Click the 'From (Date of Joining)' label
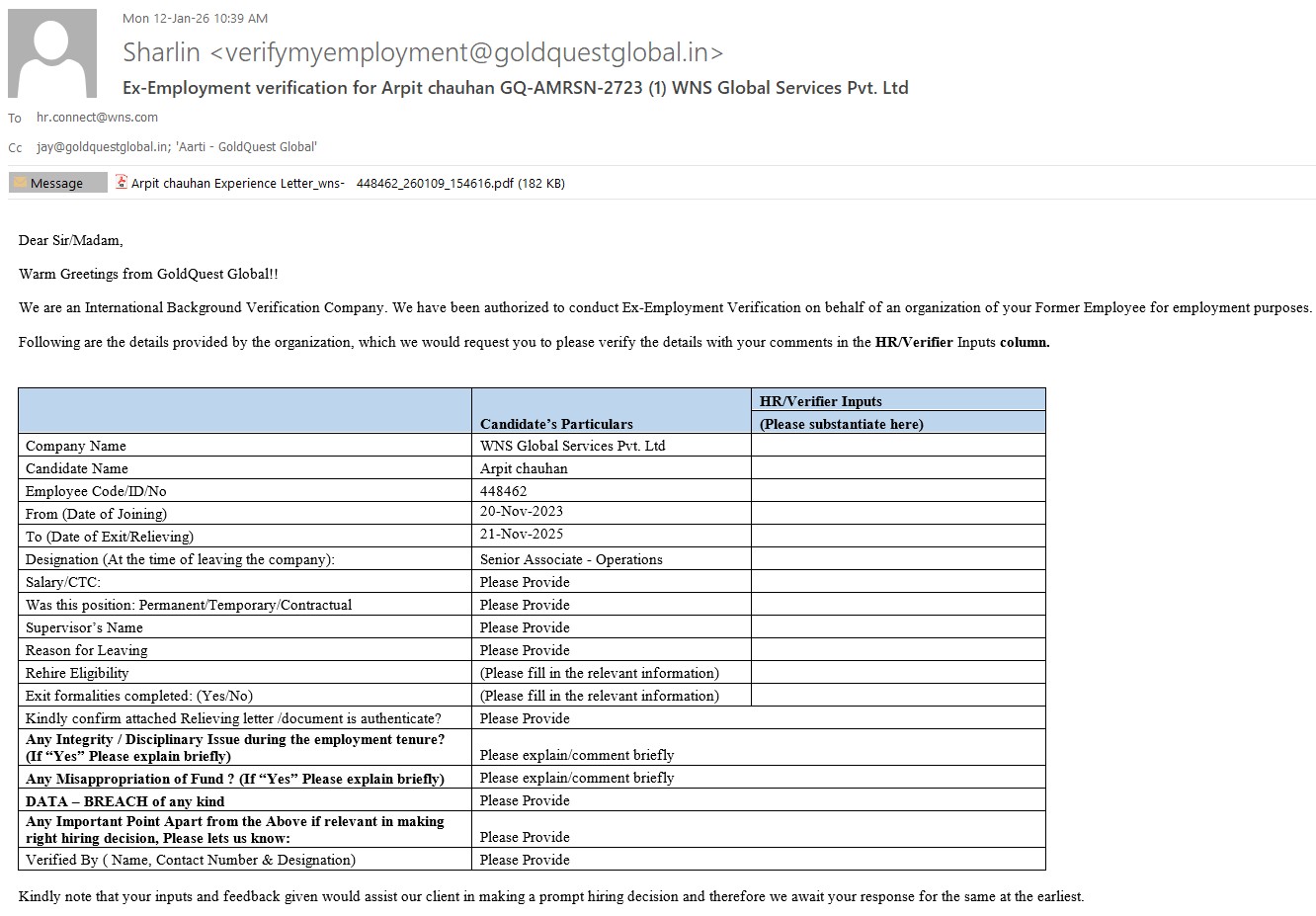Viewport: 1316px width, 916px height. pos(96,514)
